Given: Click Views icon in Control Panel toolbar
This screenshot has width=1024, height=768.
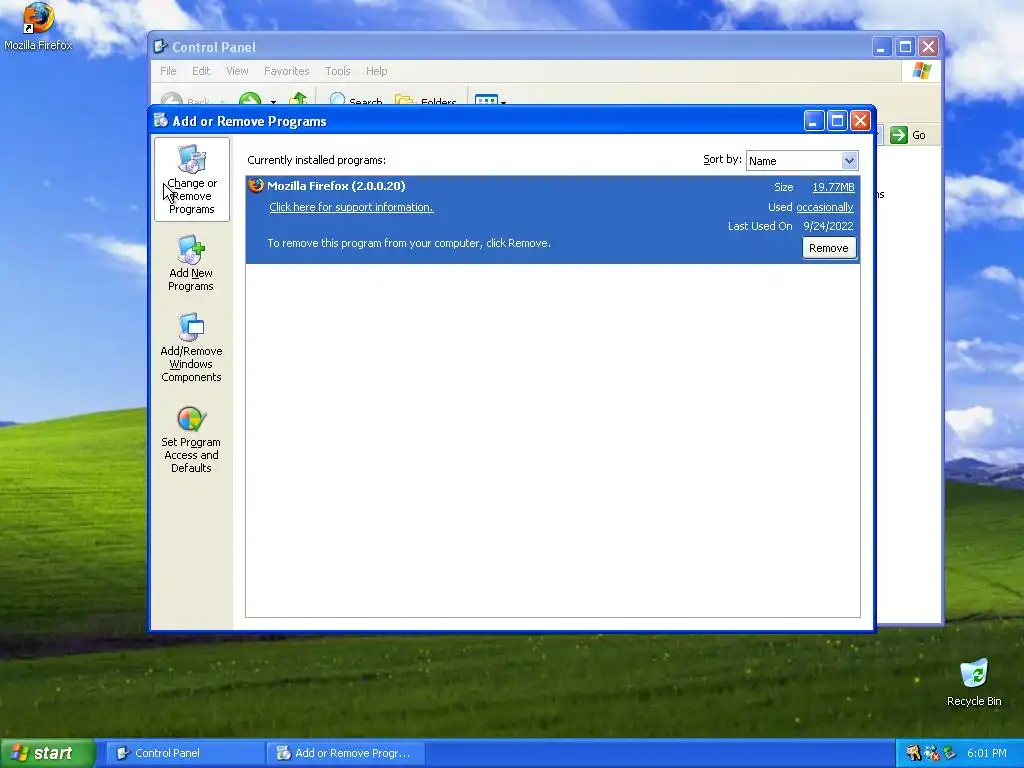Looking at the screenshot, I should (x=486, y=100).
